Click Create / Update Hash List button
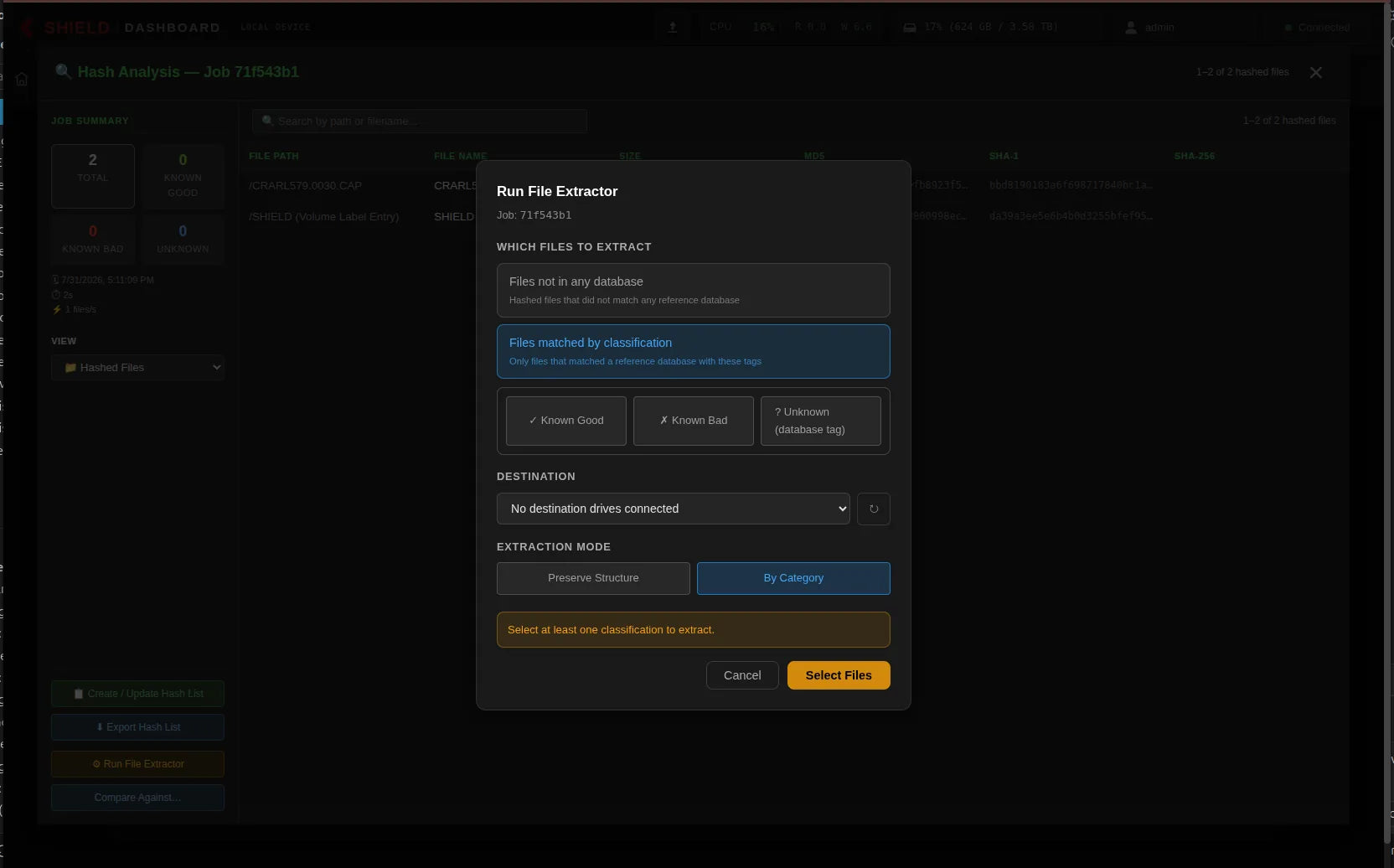The height and width of the screenshot is (868, 1394). tap(137, 694)
